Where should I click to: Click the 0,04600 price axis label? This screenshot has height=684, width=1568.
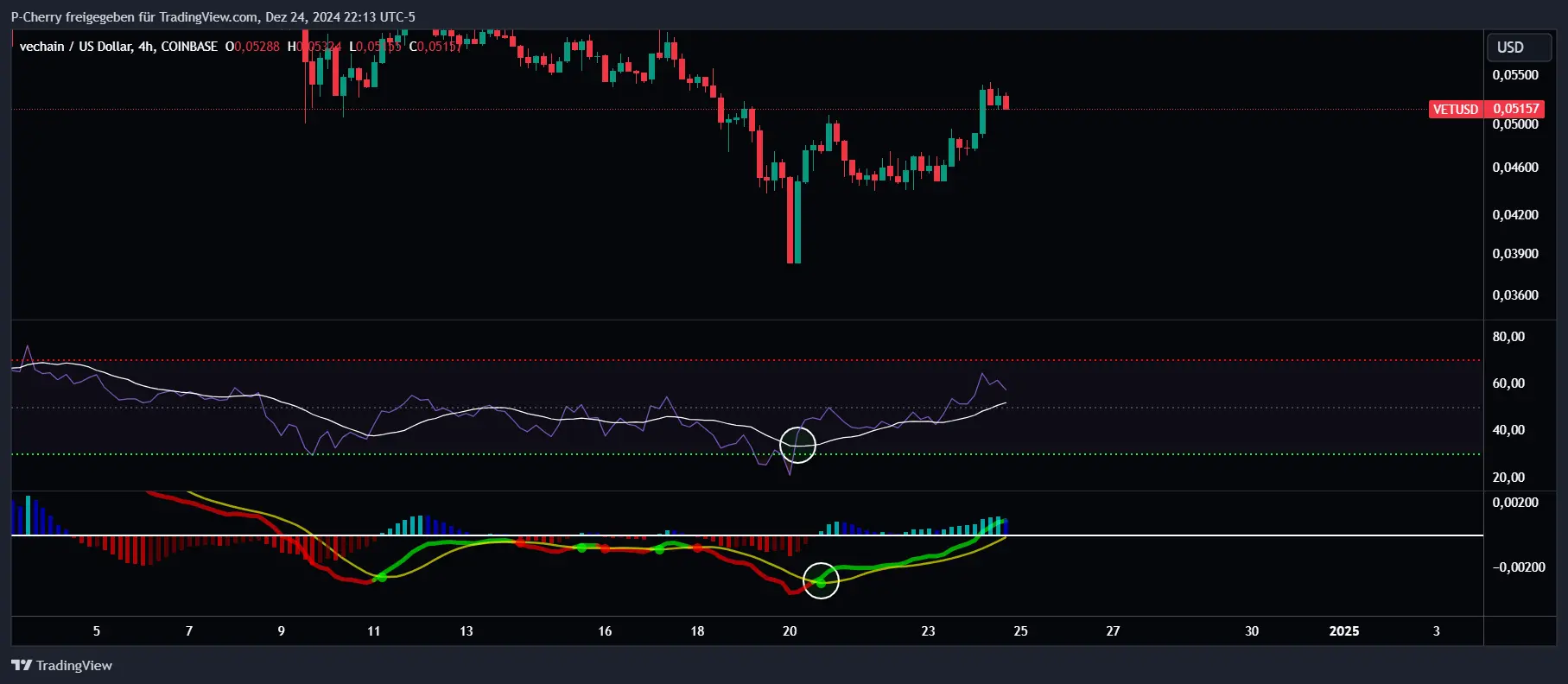coord(1515,168)
